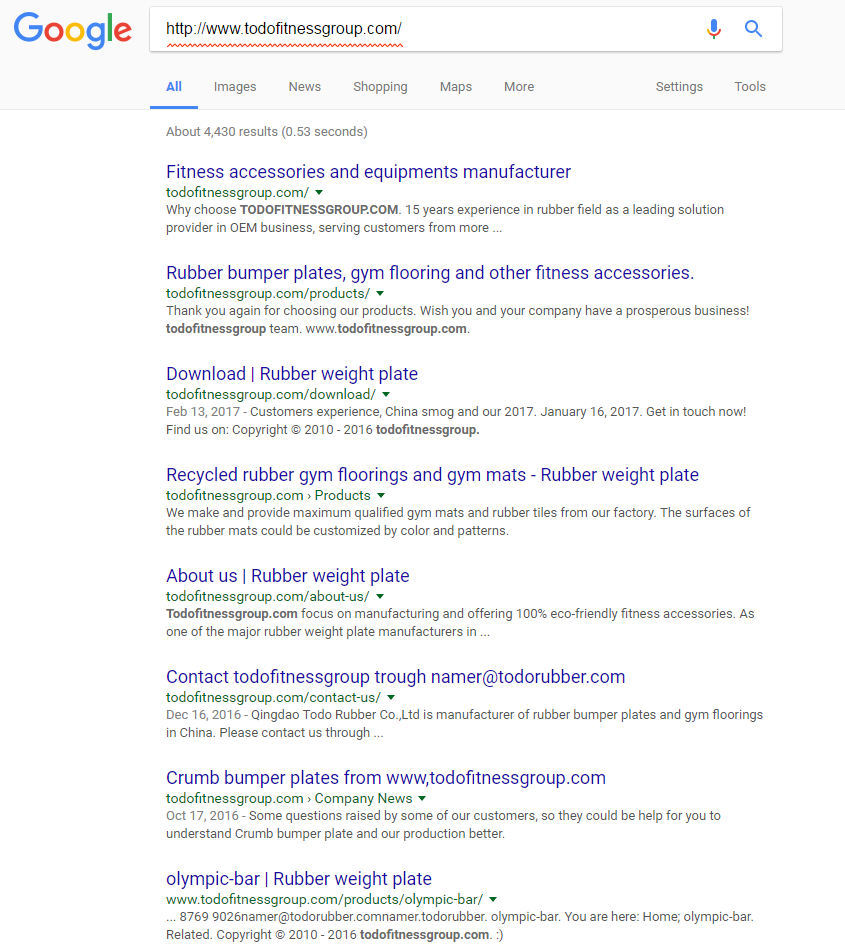
Task: Open 'Recycled rubber gym floorings' result
Action: tap(432, 475)
